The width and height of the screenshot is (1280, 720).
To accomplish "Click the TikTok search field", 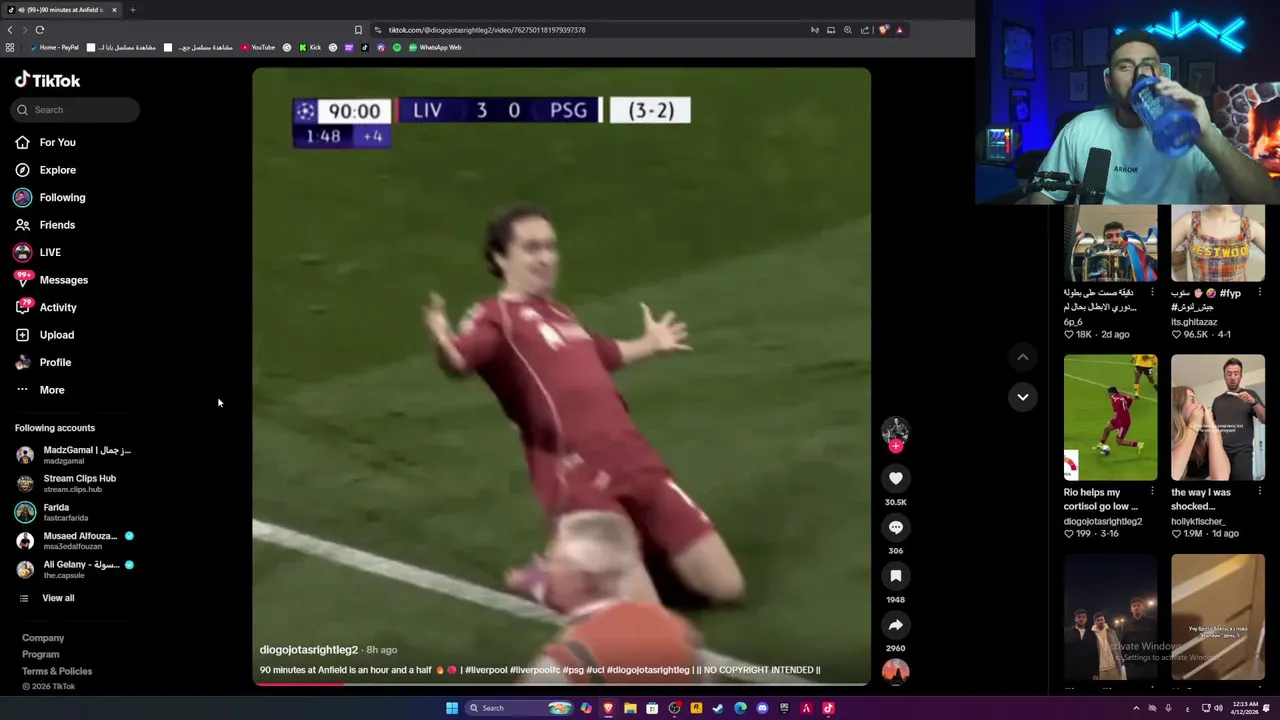I will pos(76,110).
